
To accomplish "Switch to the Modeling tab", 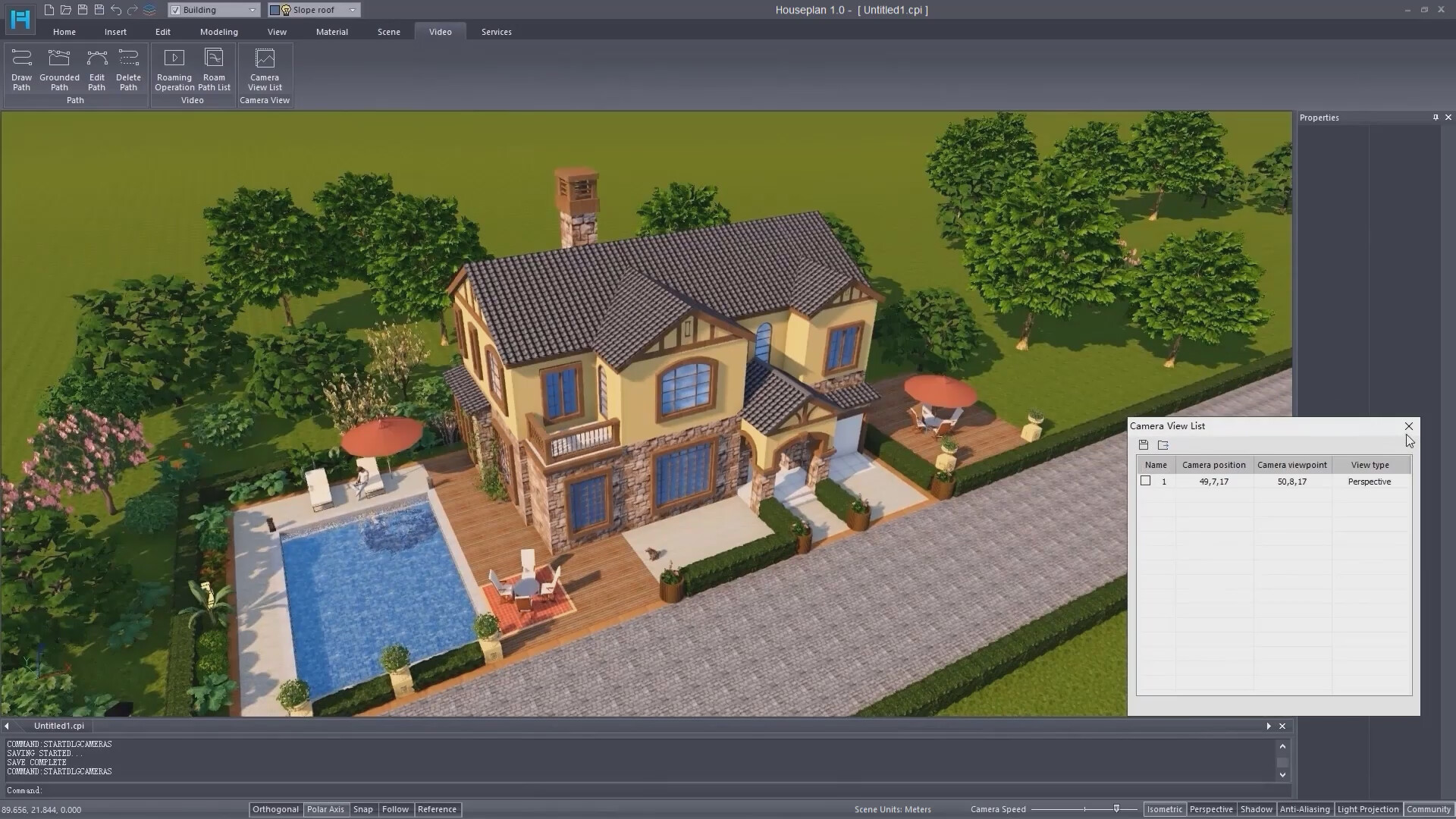I will [x=218, y=32].
